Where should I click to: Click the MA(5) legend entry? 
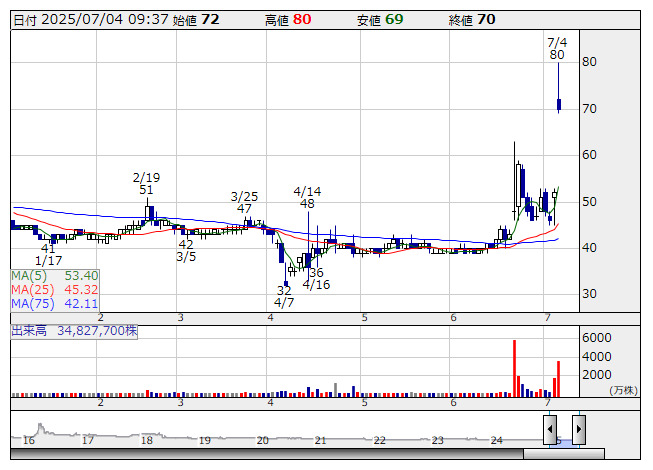[x=55, y=275]
